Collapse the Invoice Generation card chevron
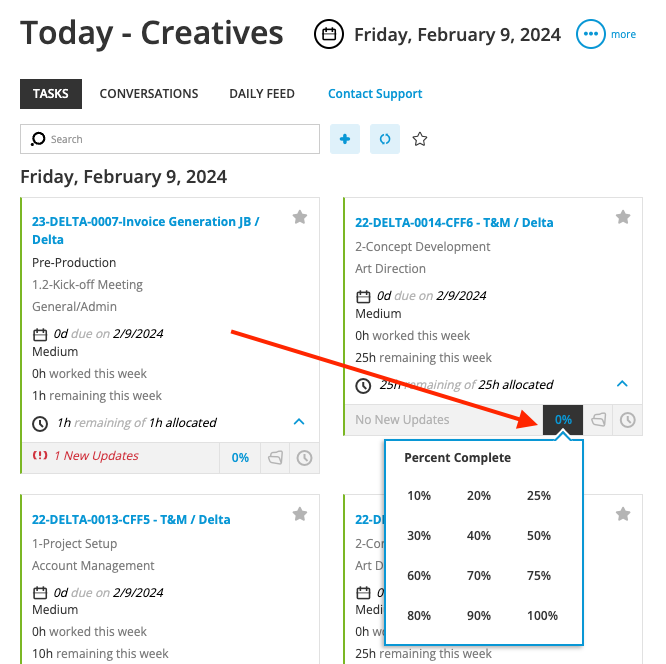Image resolution: width=666 pixels, height=664 pixels. (299, 422)
